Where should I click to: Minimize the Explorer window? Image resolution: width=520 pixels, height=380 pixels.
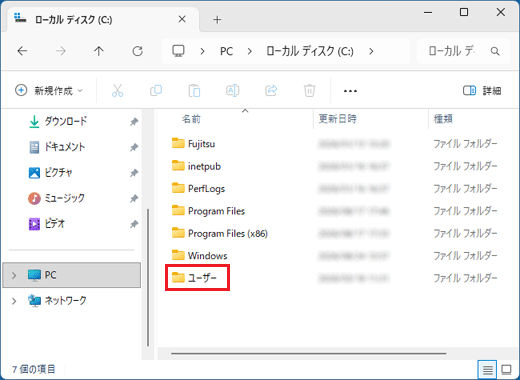click(428, 12)
